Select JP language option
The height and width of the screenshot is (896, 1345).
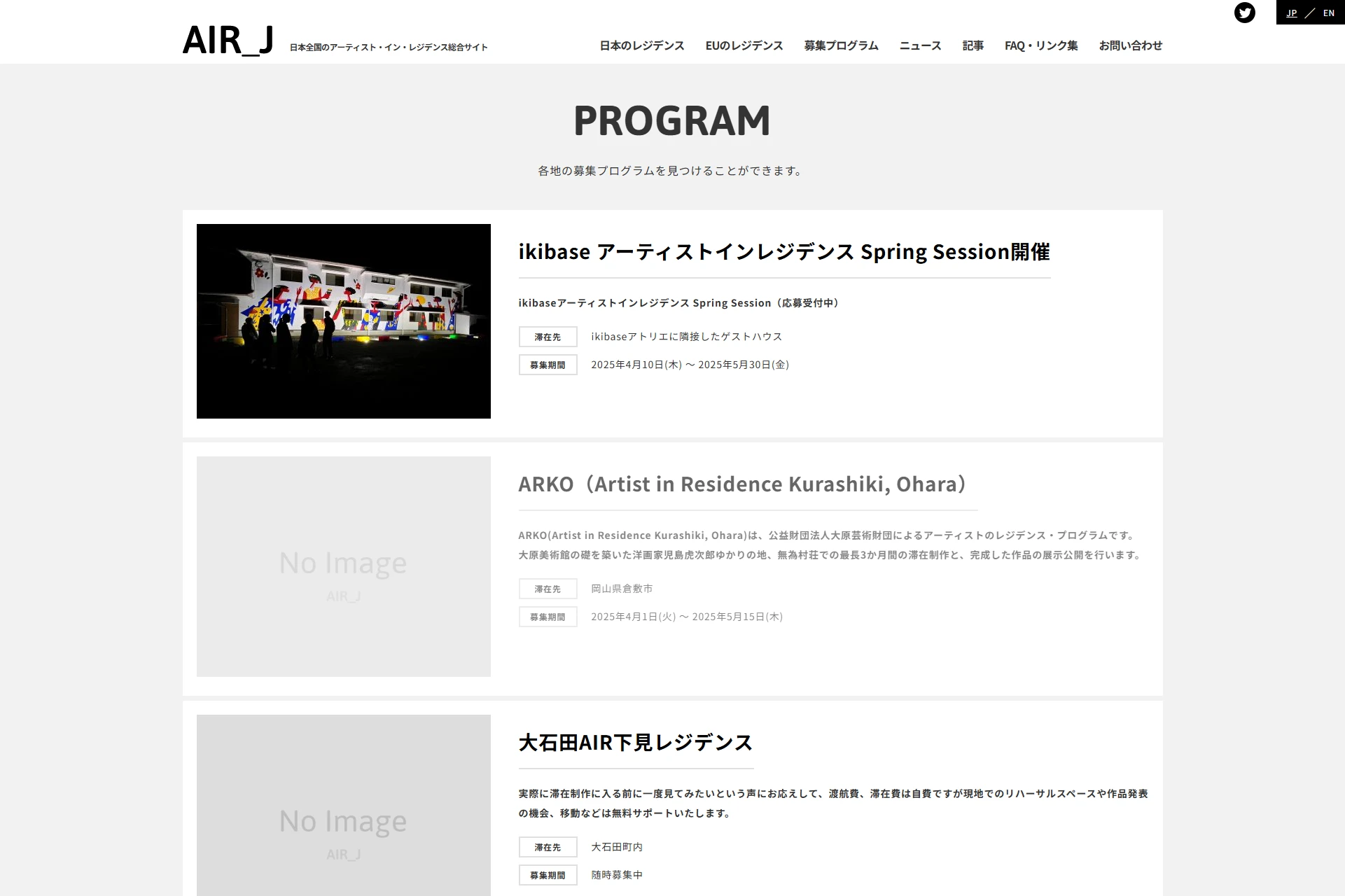(x=1291, y=13)
